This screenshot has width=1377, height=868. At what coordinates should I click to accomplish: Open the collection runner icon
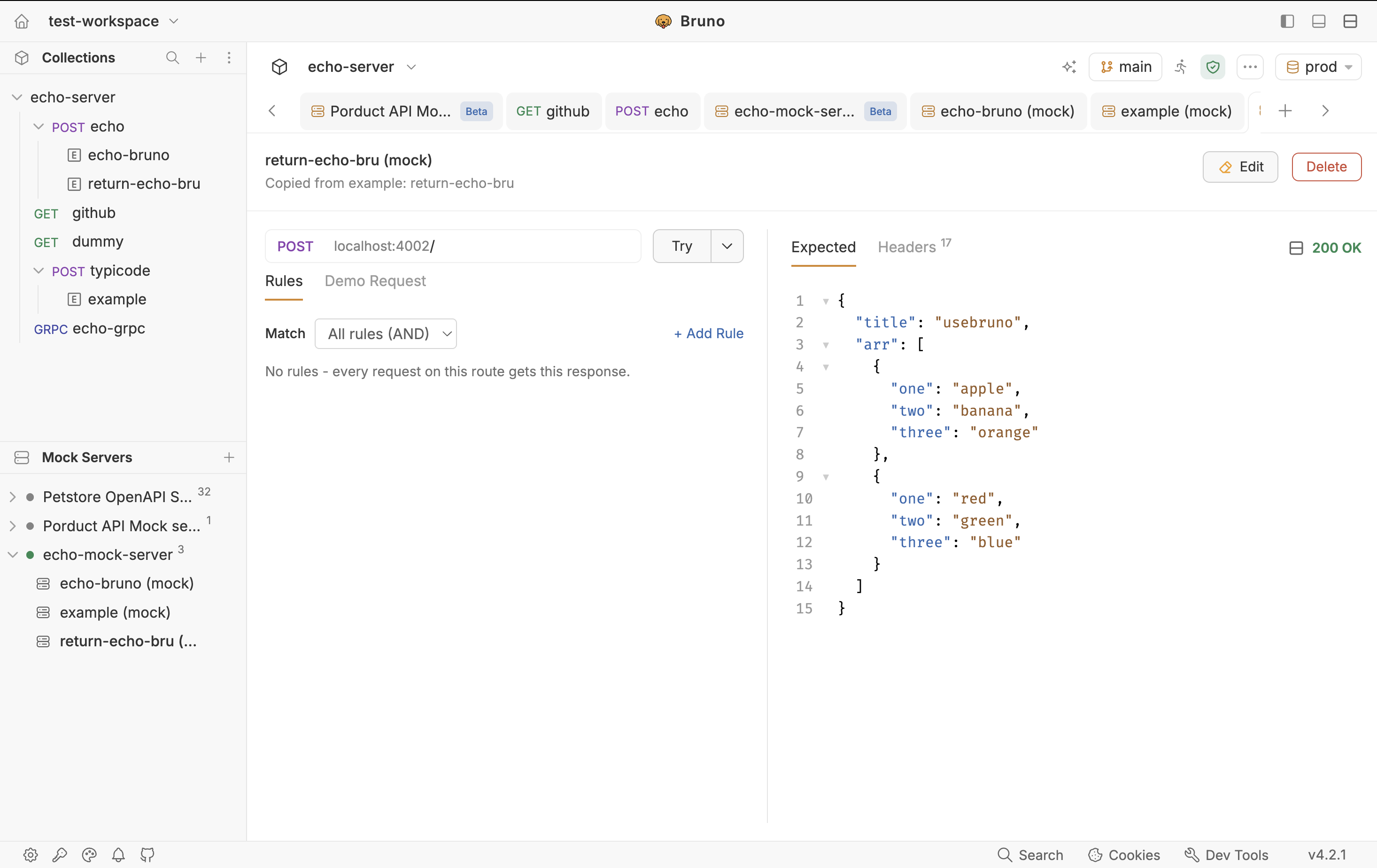pos(1181,67)
